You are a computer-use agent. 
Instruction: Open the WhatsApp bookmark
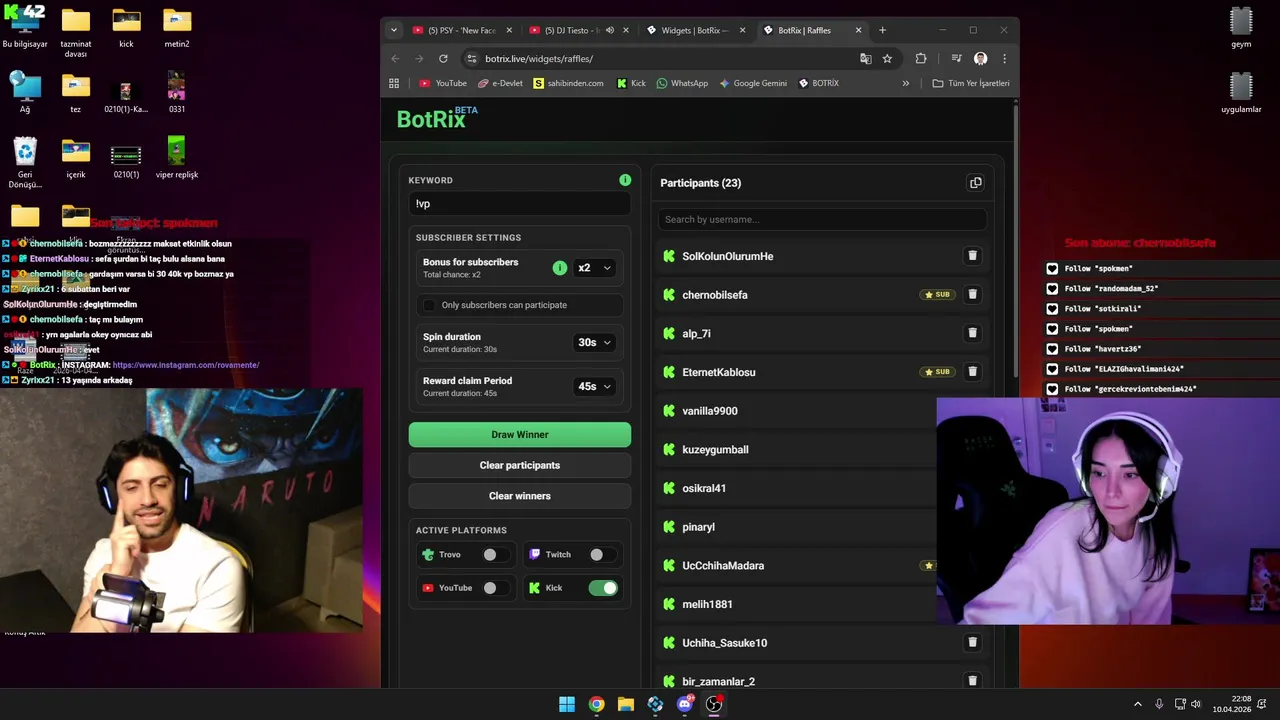(x=682, y=83)
